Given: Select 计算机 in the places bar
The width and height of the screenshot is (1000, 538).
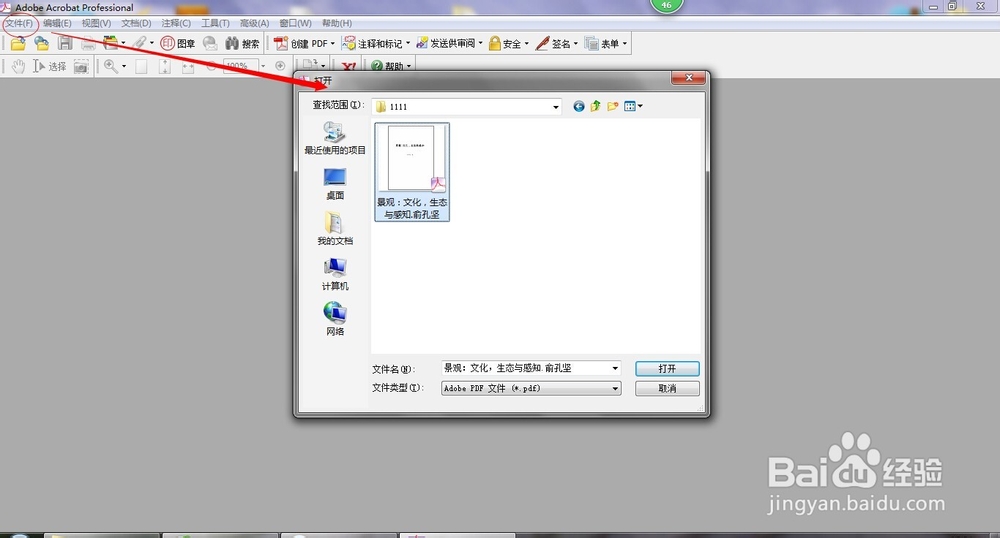Looking at the screenshot, I should coord(335,274).
